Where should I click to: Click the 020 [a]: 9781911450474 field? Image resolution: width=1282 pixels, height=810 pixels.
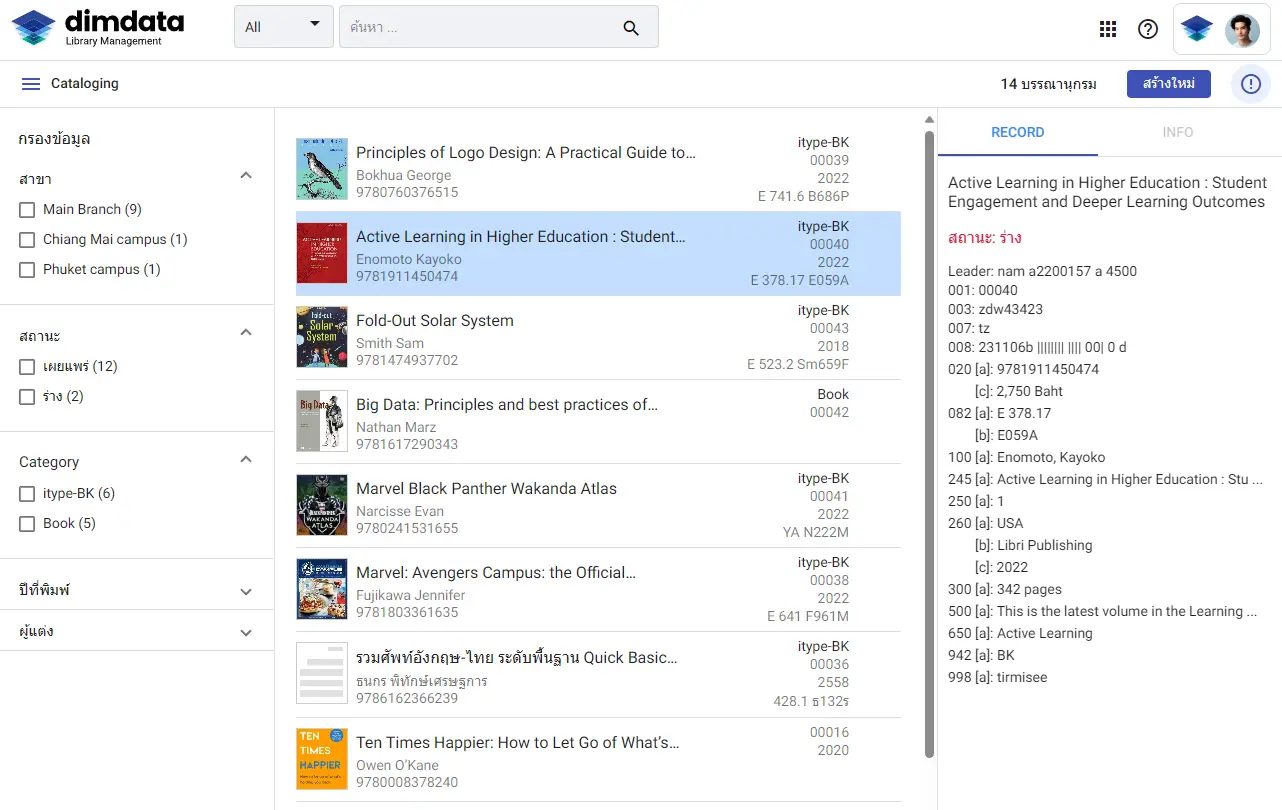[x=1023, y=369]
